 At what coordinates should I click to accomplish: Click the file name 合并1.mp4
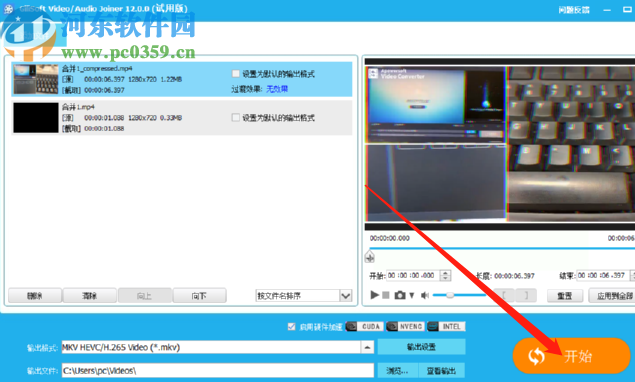tap(78, 107)
